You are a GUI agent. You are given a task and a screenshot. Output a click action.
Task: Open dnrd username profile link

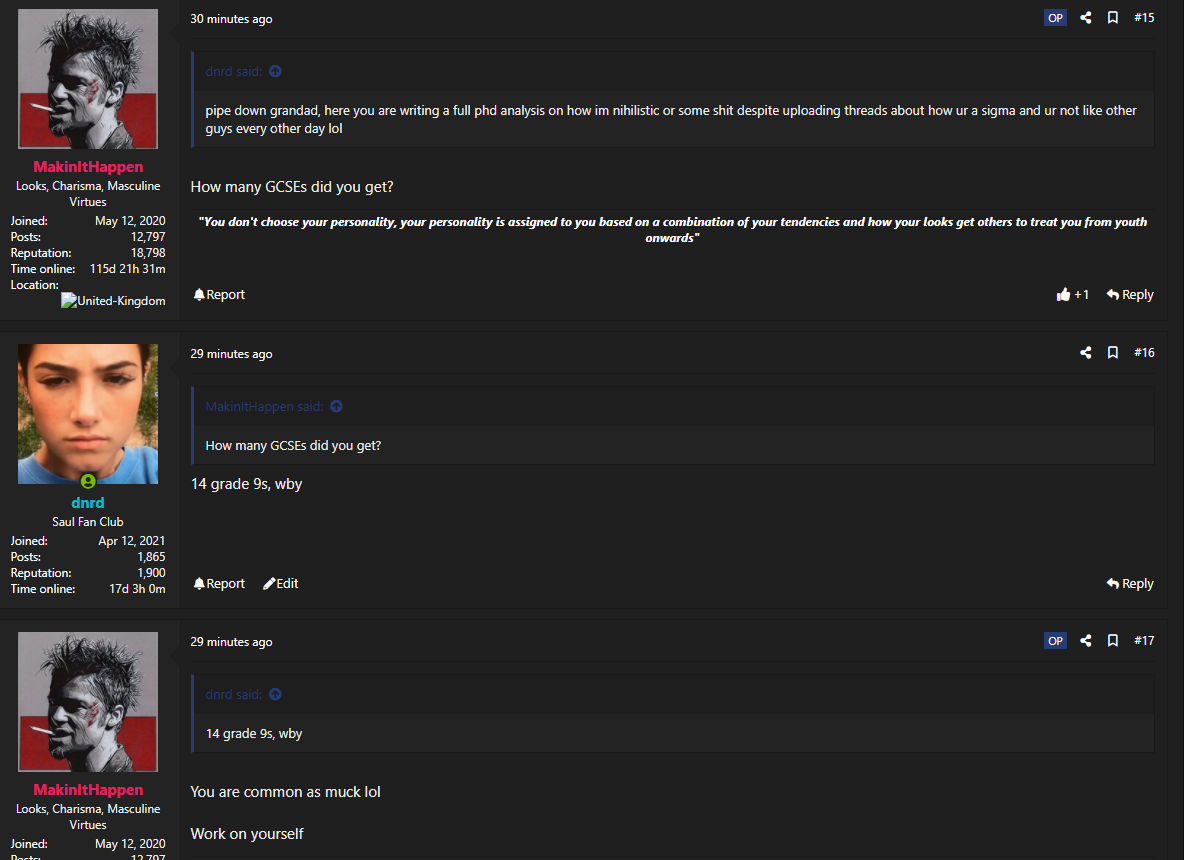(x=88, y=503)
